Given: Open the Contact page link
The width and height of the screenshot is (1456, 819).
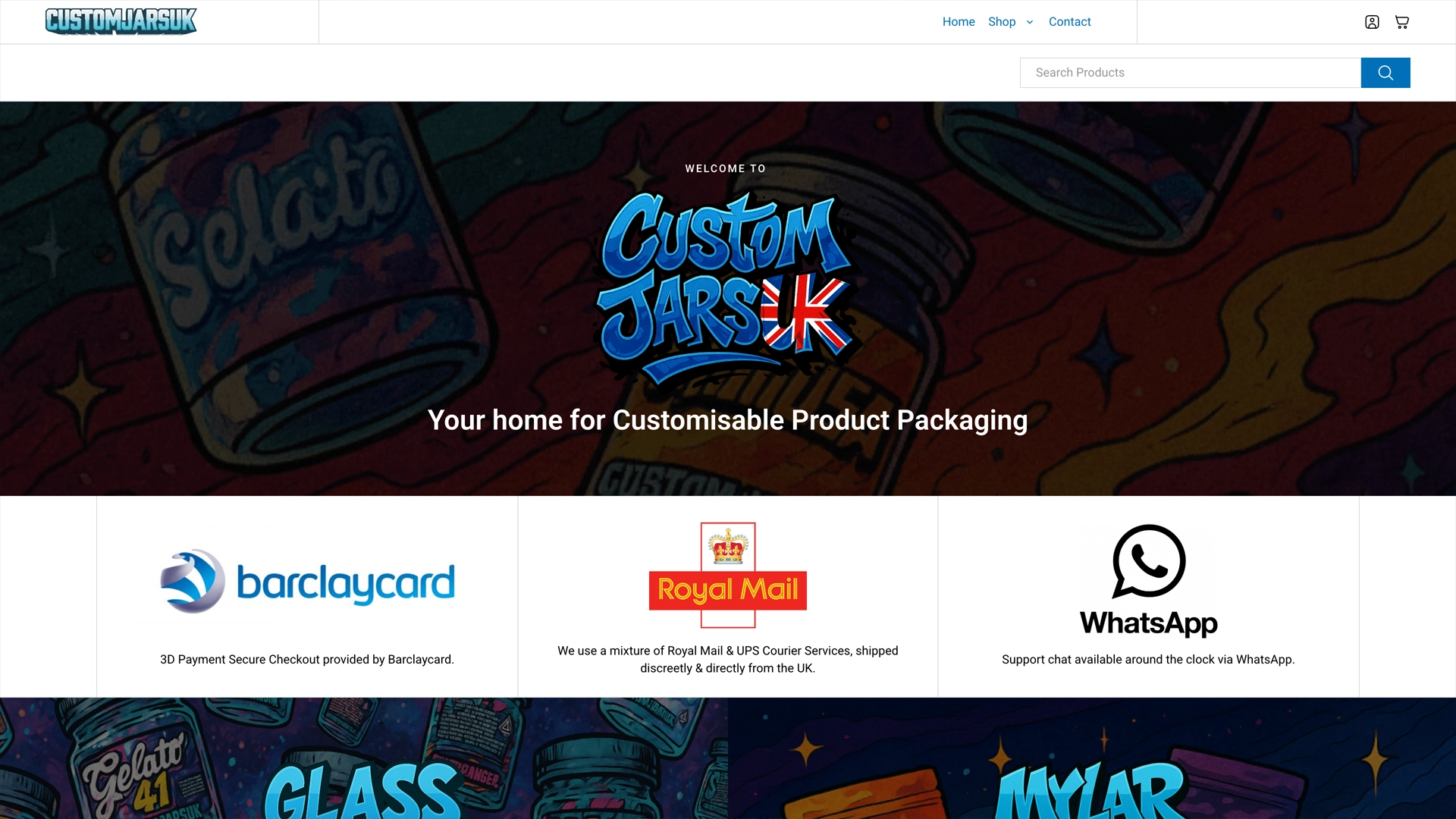Looking at the screenshot, I should point(1069,22).
